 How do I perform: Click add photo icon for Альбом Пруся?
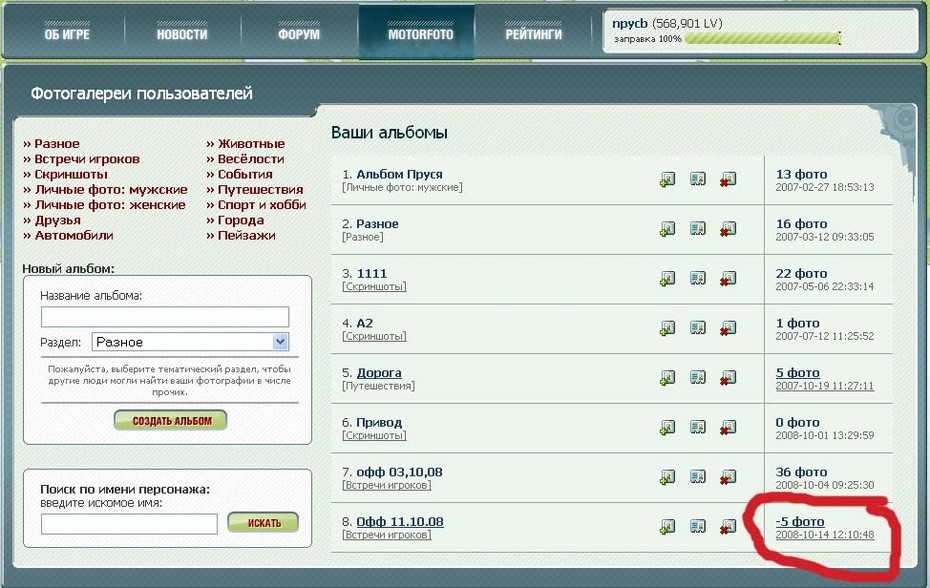(x=667, y=180)
